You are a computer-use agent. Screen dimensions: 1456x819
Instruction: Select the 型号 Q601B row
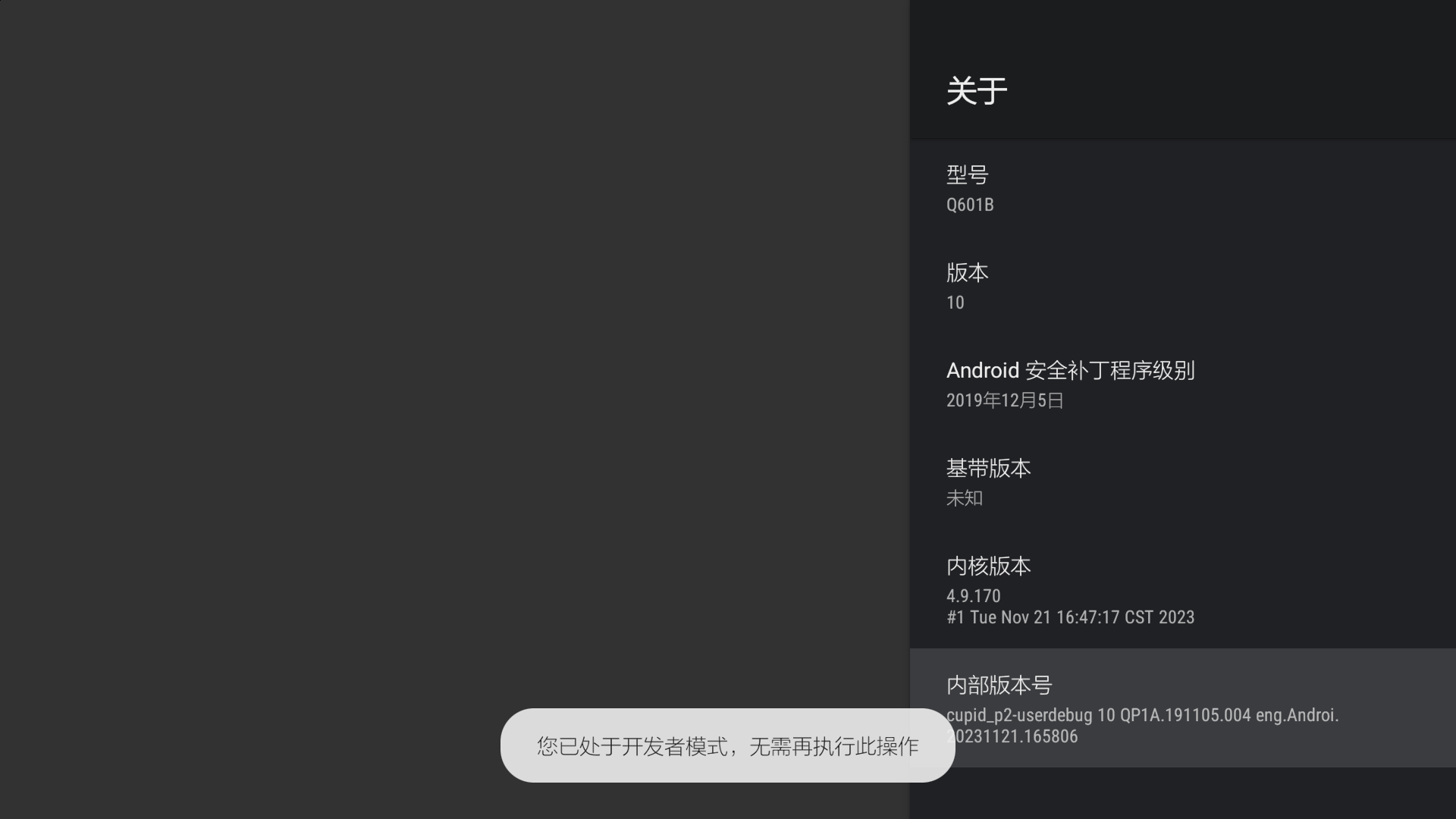[1183, 189]
